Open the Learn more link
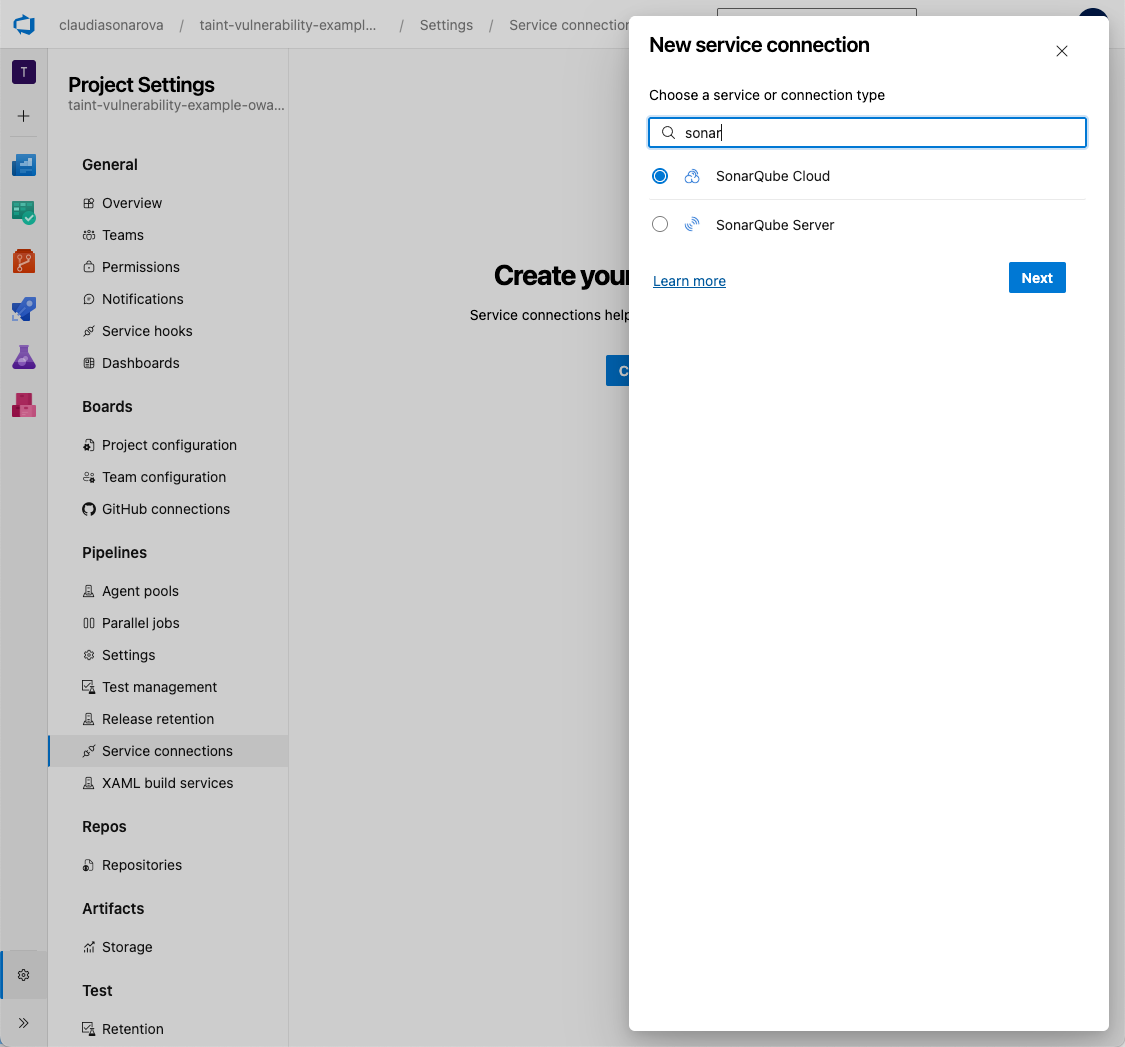Viewport: 1125px width, 1047px height. coord(689,281)
